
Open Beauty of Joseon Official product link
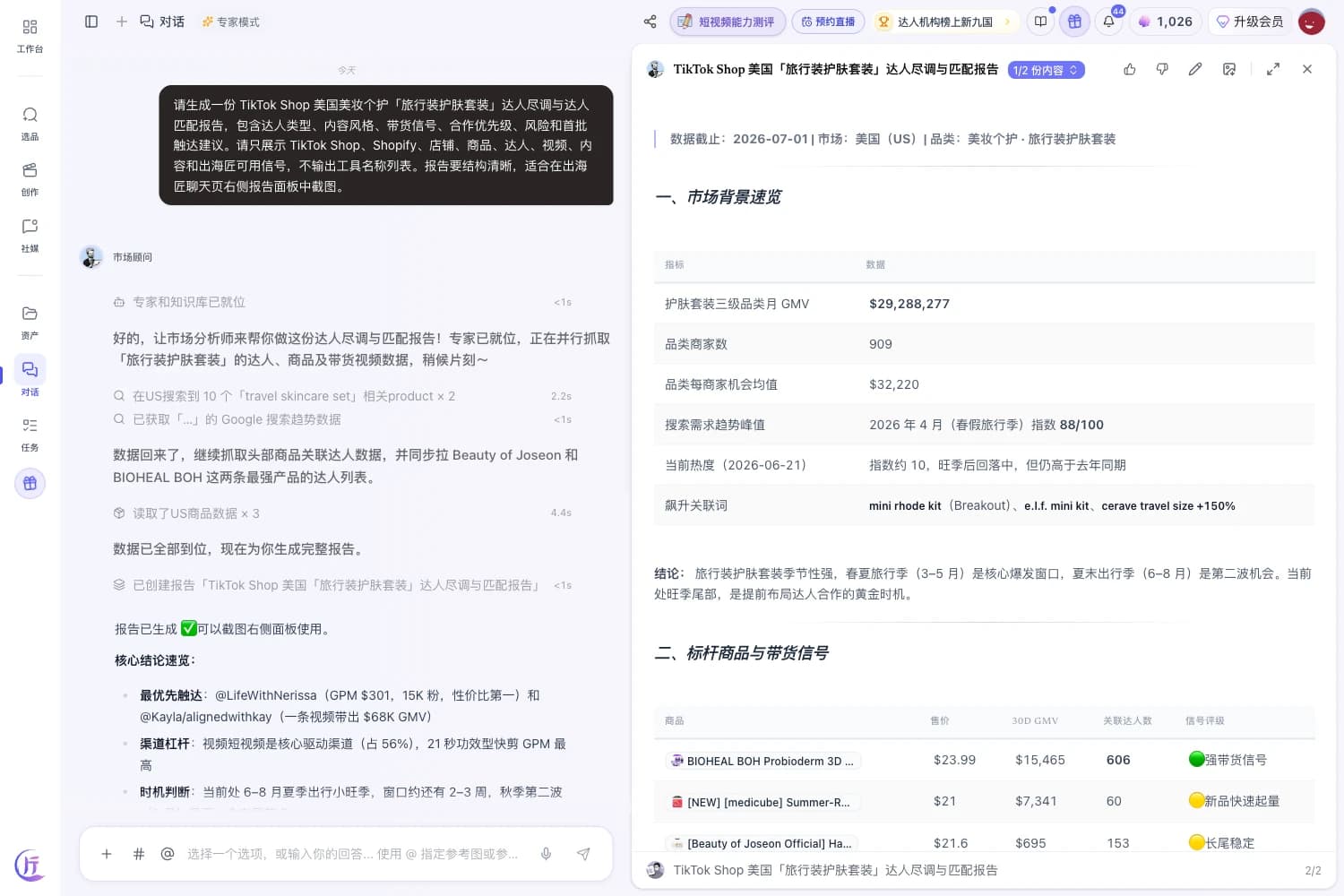pyautogui.click(x=763, y=843)
